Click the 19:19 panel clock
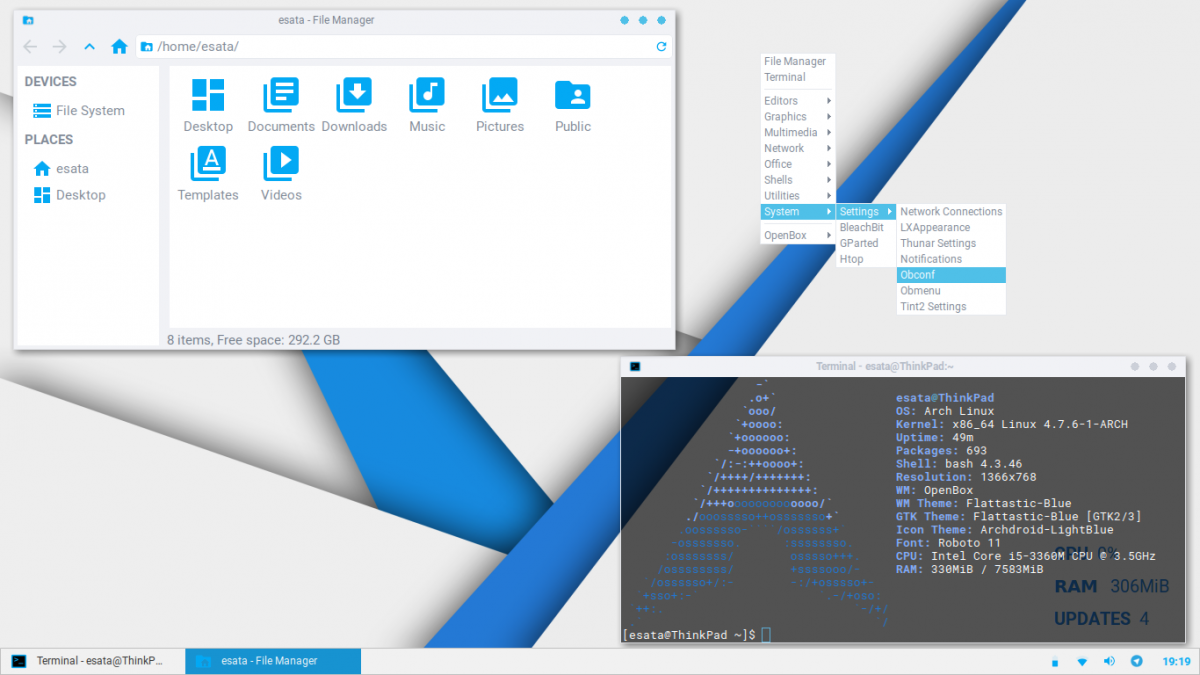 coord(1177,662)
